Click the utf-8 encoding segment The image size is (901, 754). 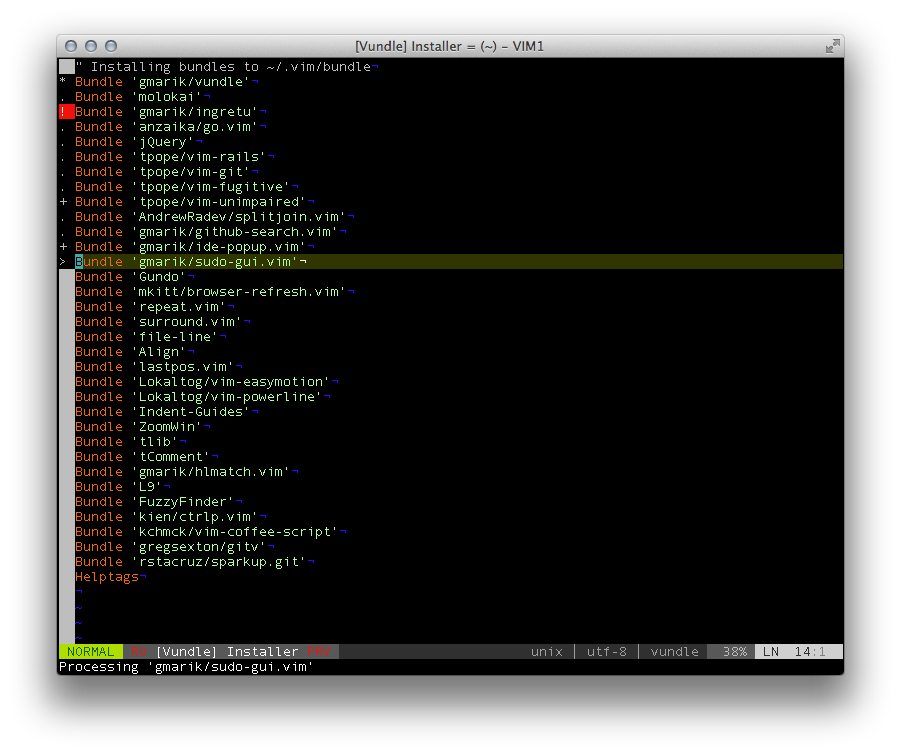[607, 652]
